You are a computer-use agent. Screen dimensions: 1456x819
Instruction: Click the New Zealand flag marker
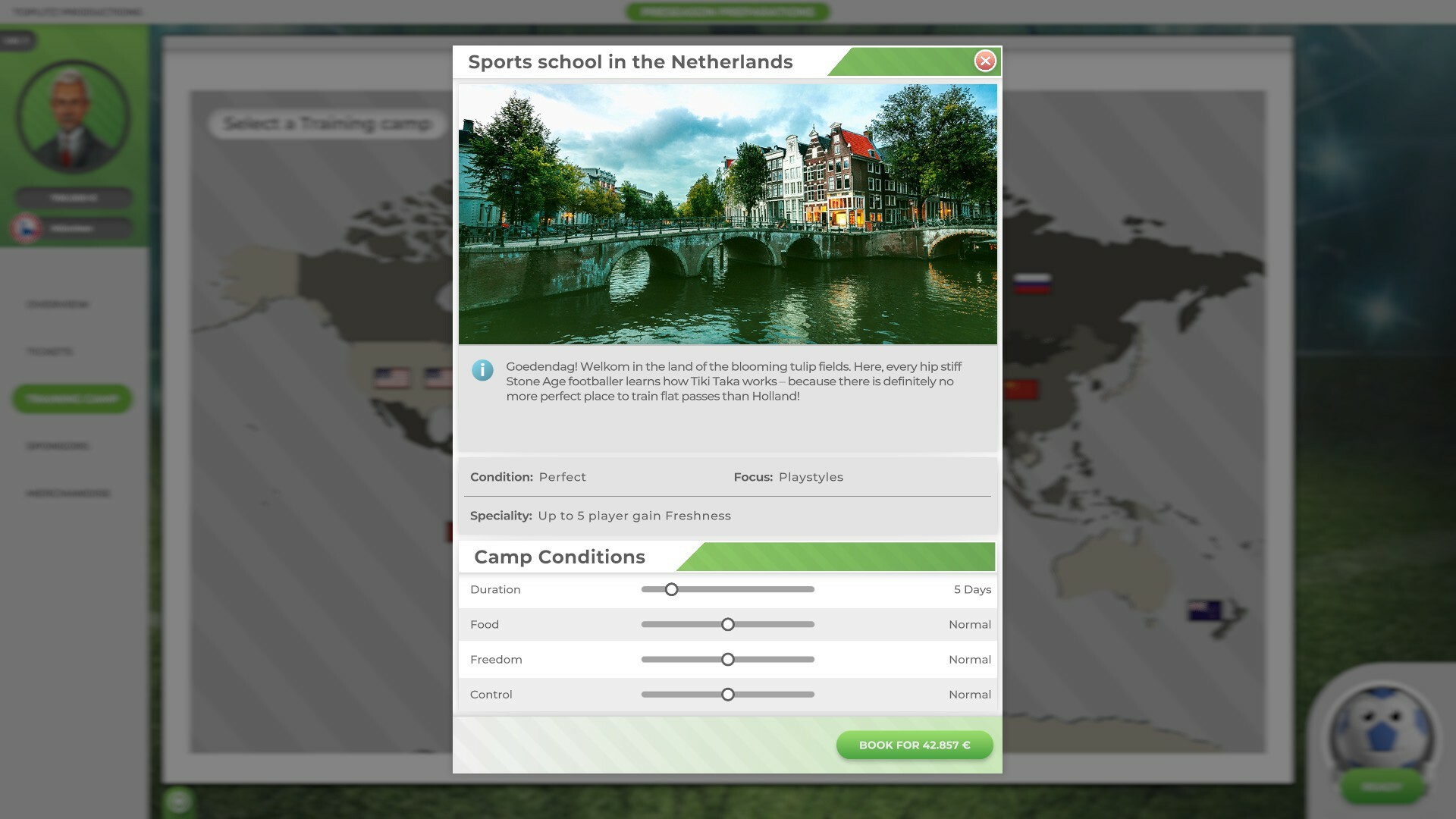(1204, 610)
